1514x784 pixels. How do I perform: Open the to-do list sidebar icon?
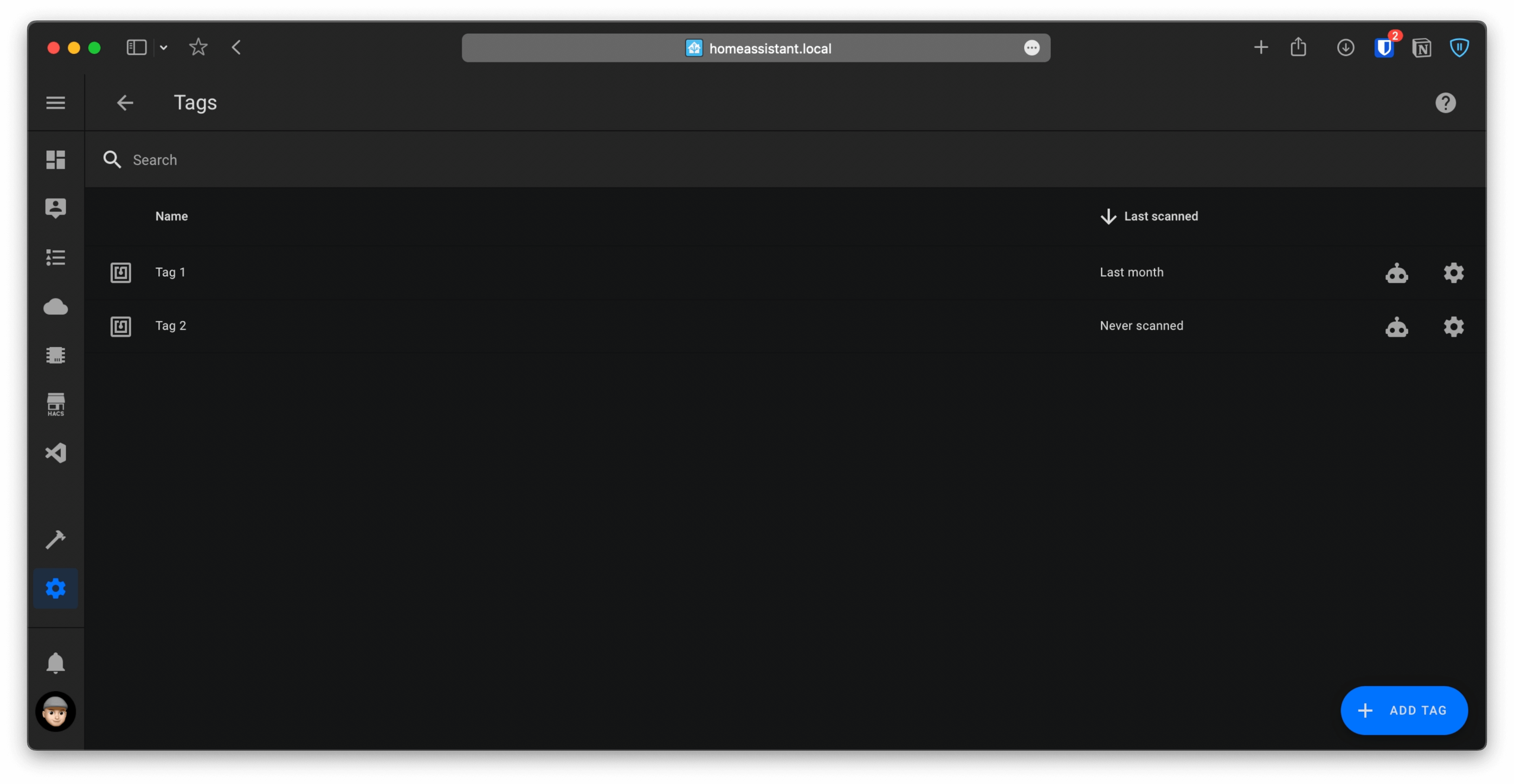click(56, 257)
